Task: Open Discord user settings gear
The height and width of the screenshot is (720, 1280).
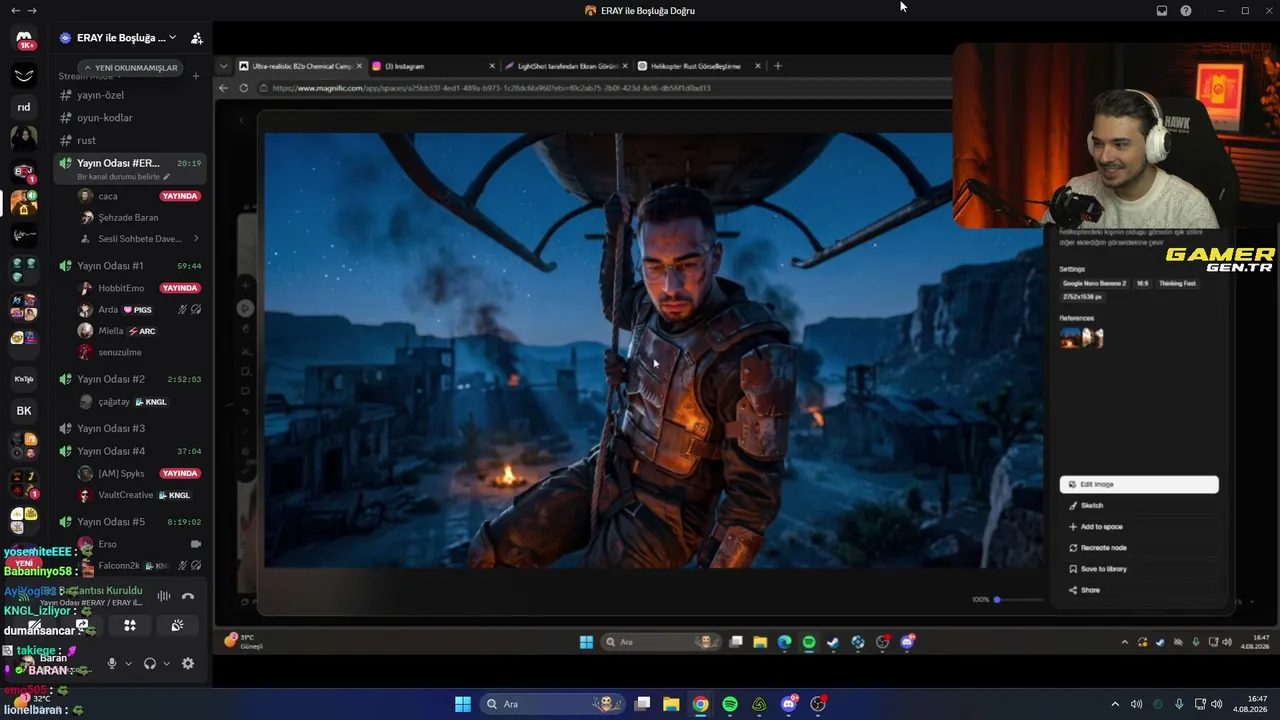Action: (187, 663)
